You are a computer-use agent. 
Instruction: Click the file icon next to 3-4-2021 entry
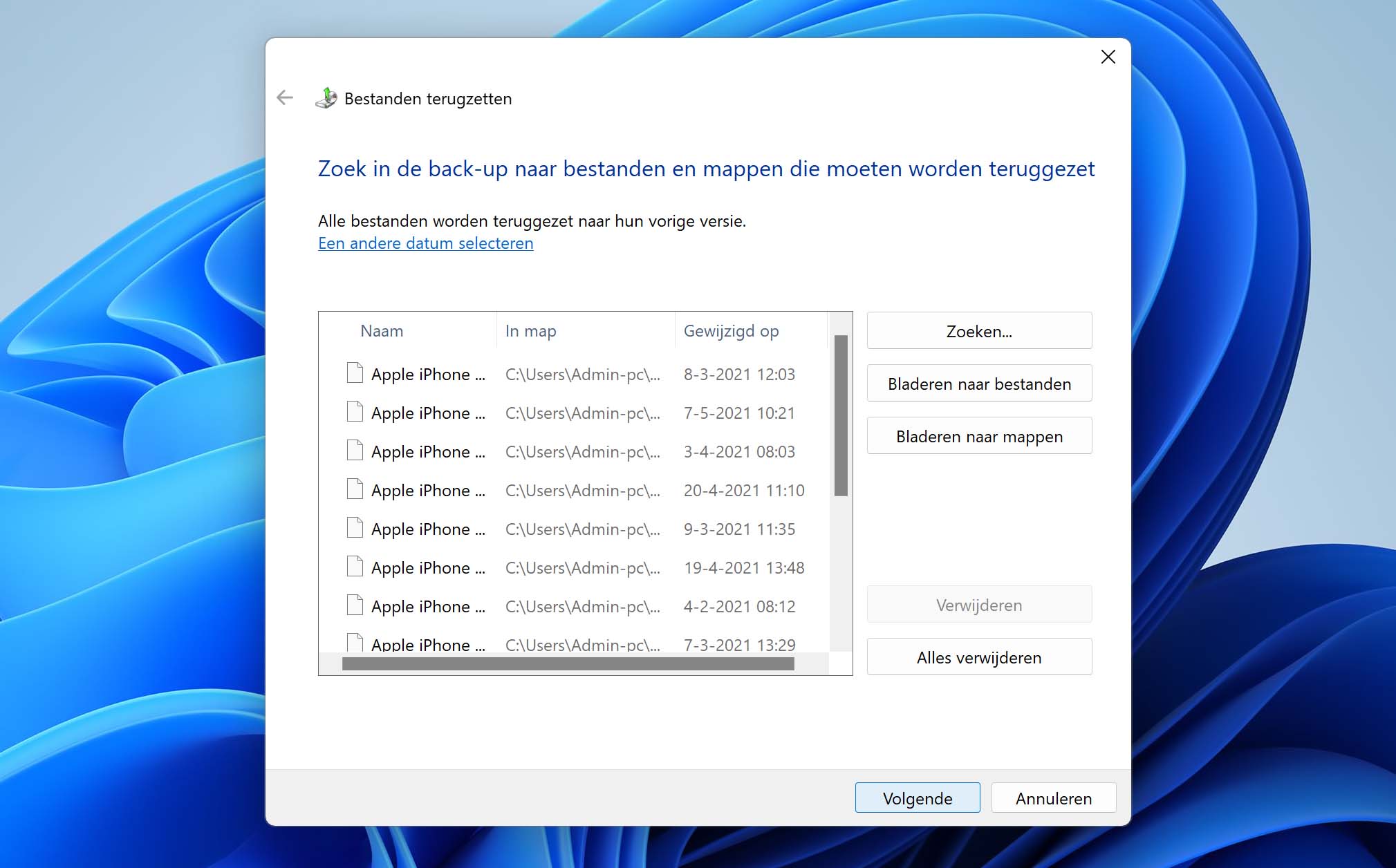point(353,451)
